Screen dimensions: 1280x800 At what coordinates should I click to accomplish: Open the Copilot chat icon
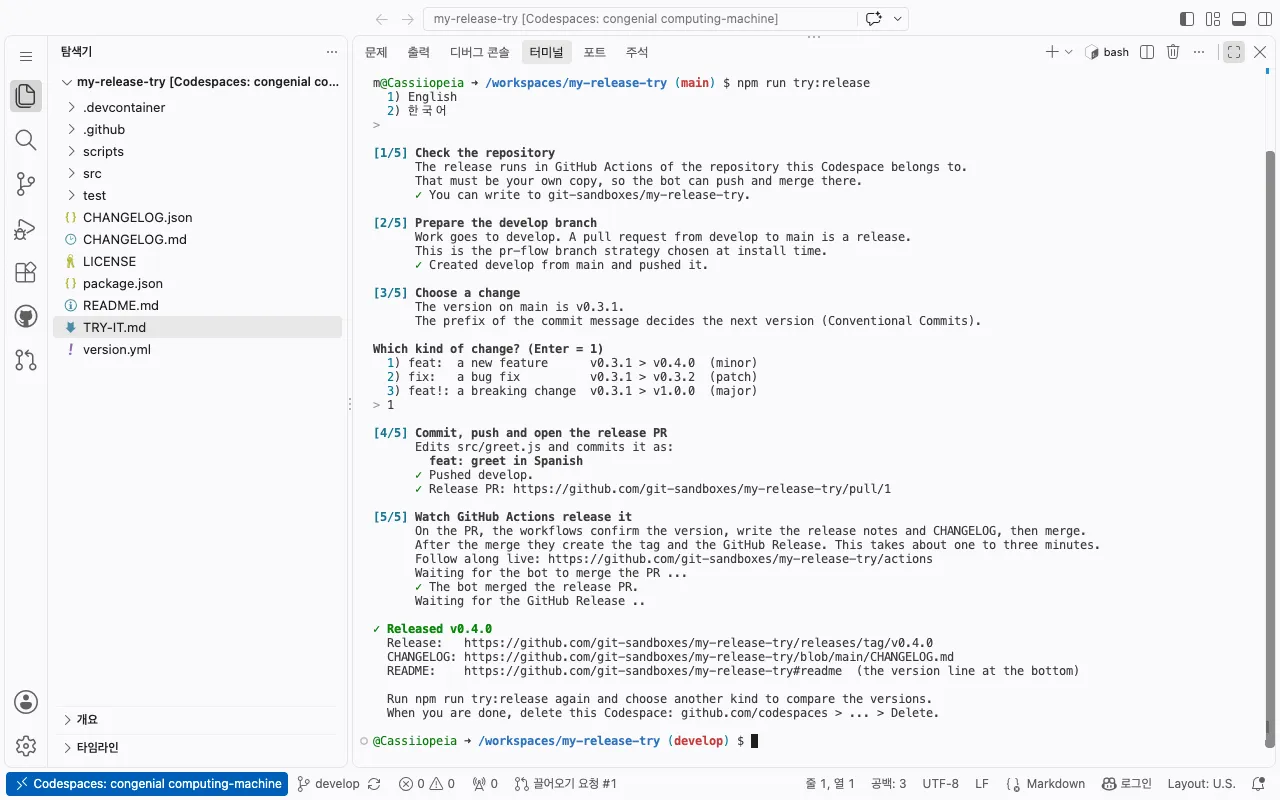tap(873, 19)
